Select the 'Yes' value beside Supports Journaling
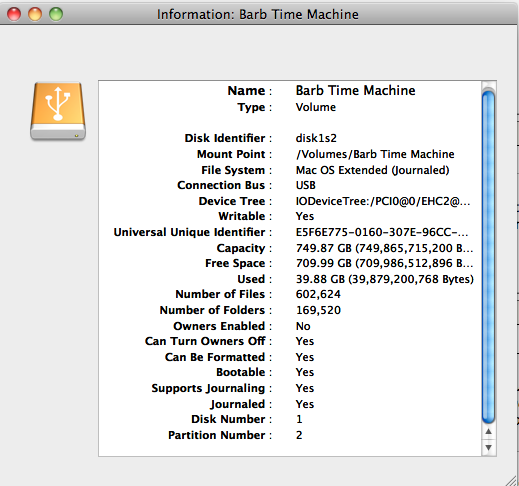This screenshot has width=519, height=486. click(x=305, y=388)
